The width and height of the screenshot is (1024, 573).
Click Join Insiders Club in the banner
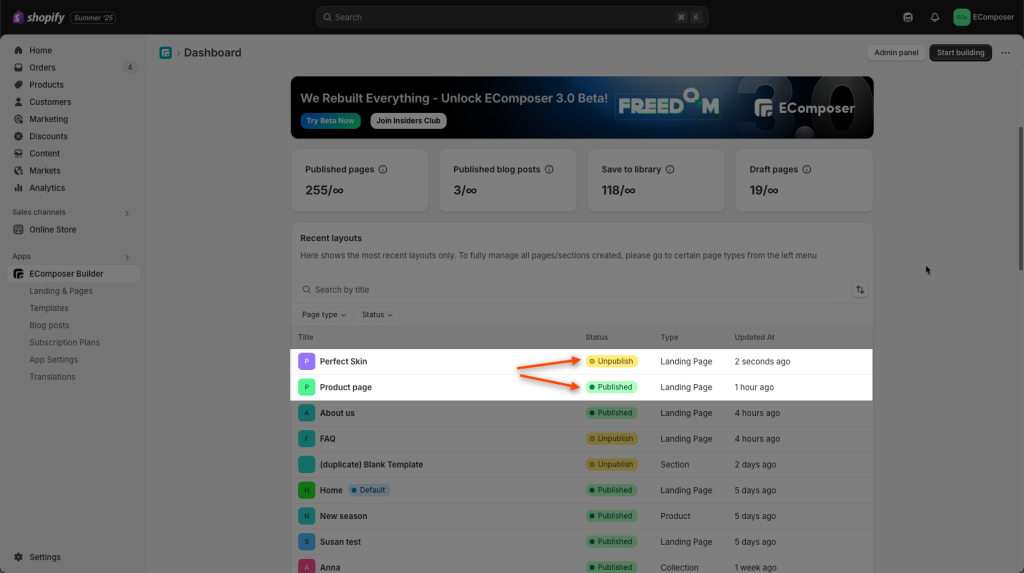(x=408, y=121)
